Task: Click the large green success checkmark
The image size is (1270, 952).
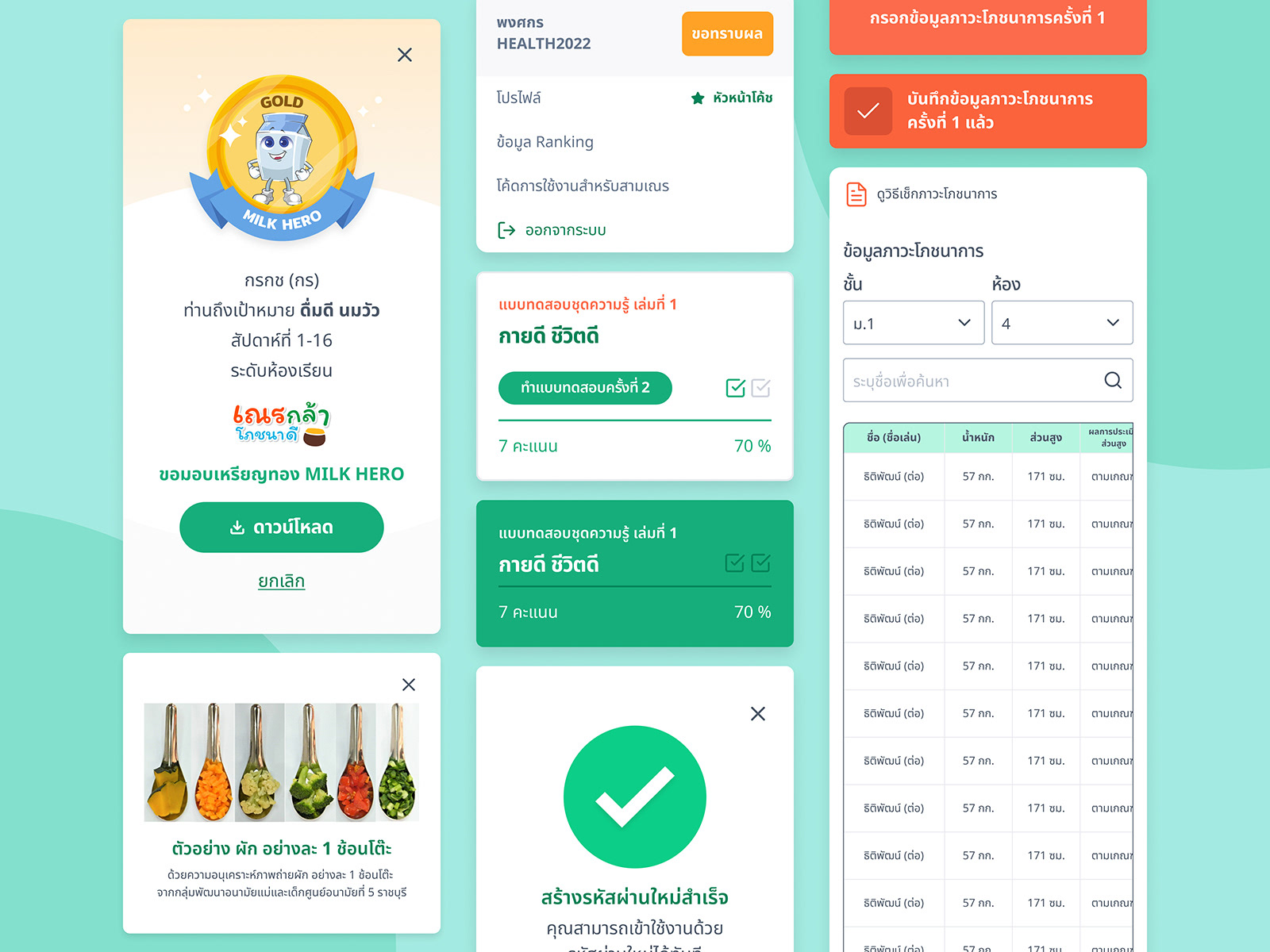Action: click(635, 797)
